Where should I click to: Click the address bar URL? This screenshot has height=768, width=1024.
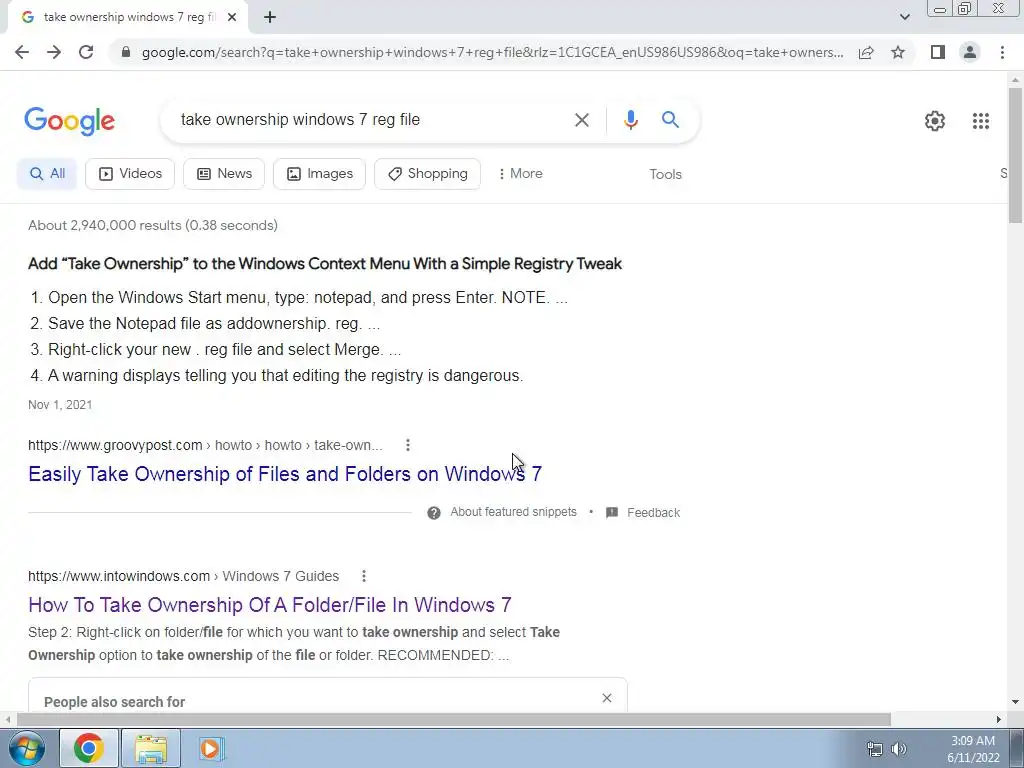[x=492, y=52]
